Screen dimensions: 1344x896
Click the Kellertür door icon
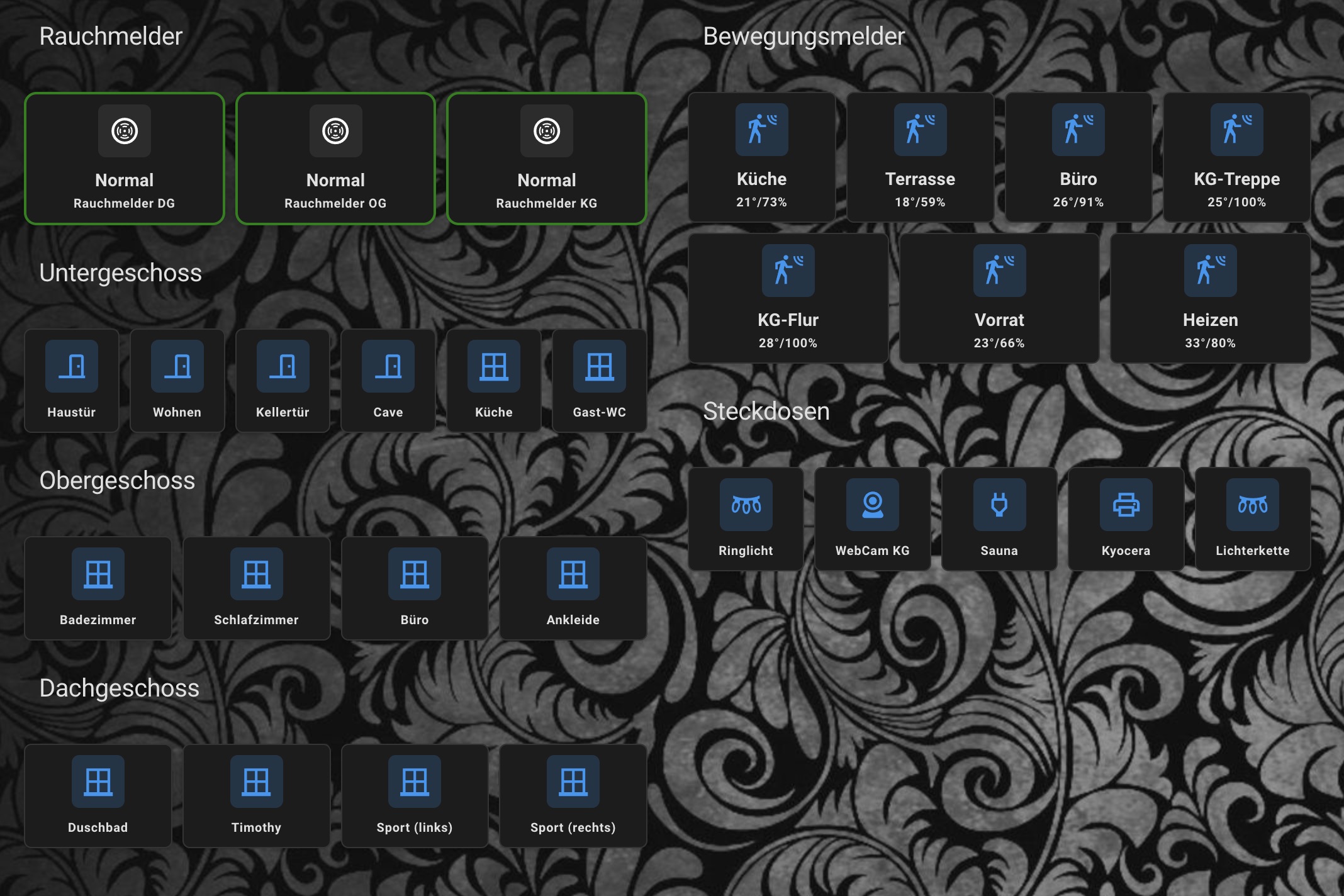(283, 366)
